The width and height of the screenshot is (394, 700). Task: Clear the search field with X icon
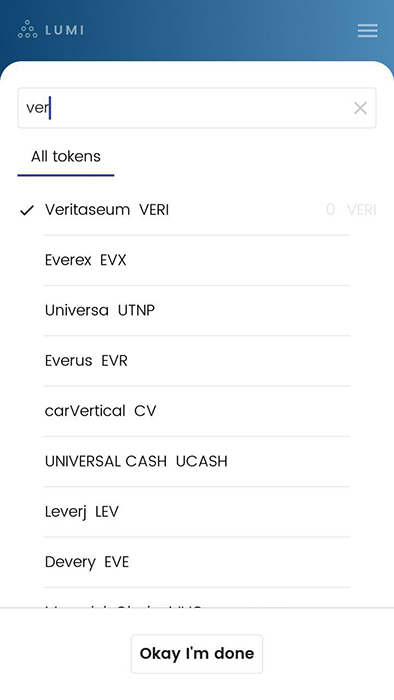(x=360, y=108)
